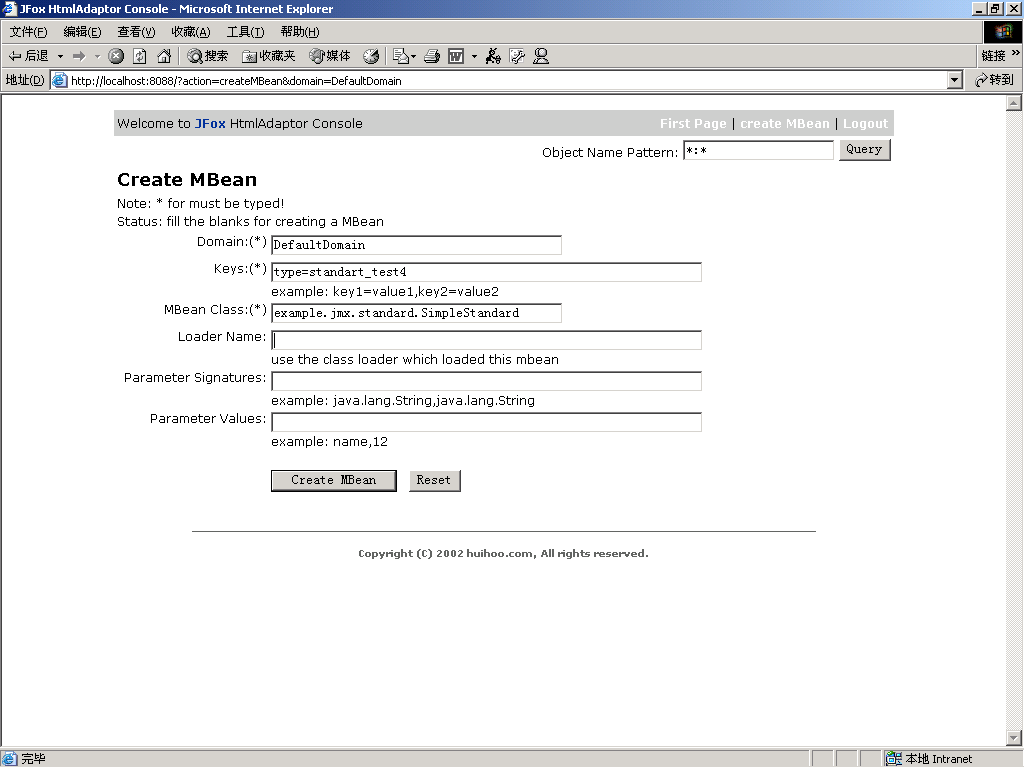The width and height of the screenshot is (1024, 768).
Task: Click the Mail toolbar icon
Action: 400,56
